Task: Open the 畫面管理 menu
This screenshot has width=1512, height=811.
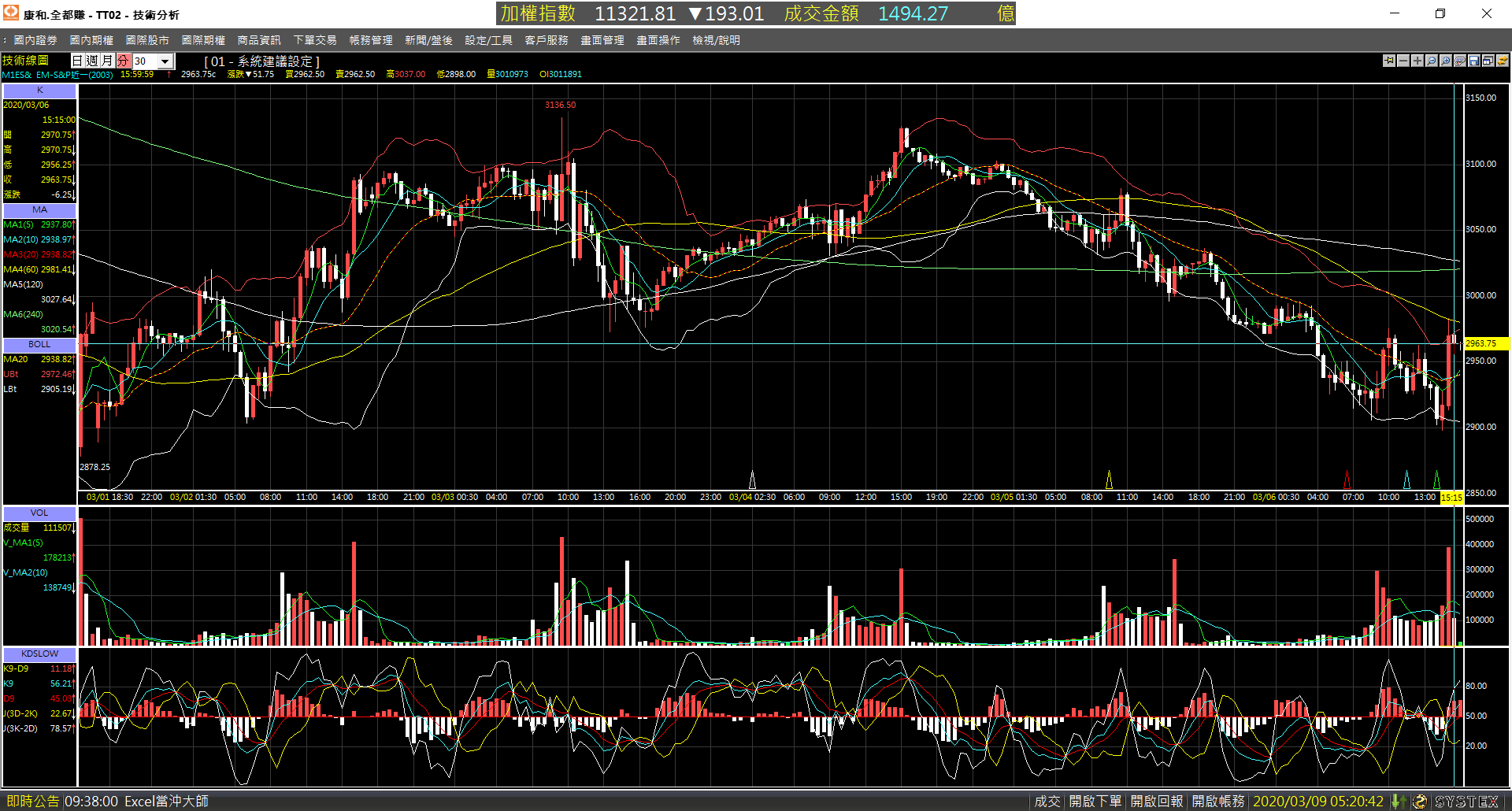Action: tap(602, 40)
